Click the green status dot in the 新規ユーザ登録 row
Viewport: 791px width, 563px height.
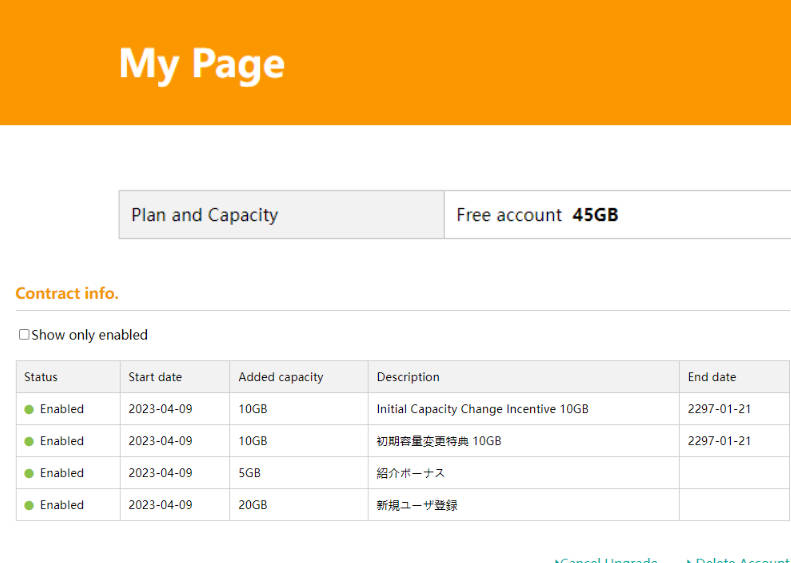tap(29, 505)
